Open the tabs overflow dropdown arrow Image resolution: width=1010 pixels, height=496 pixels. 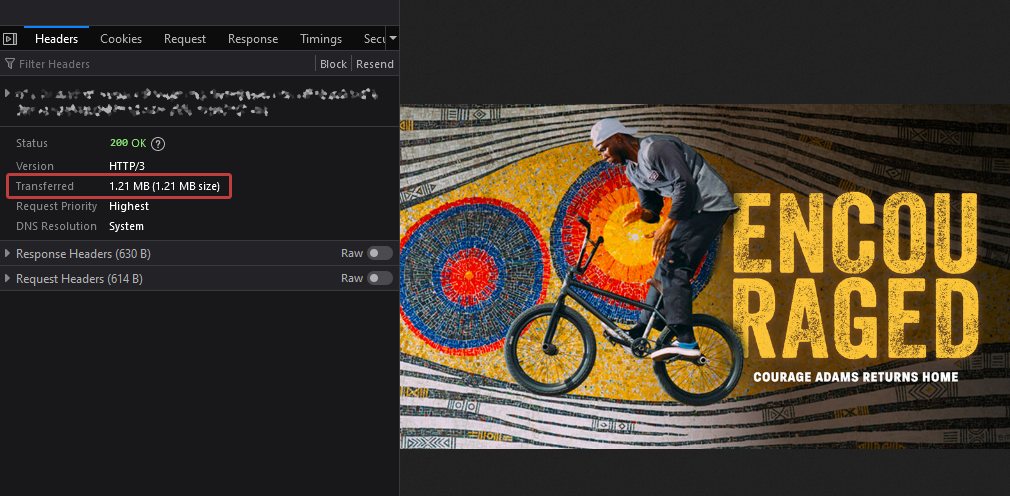point(393,39)
